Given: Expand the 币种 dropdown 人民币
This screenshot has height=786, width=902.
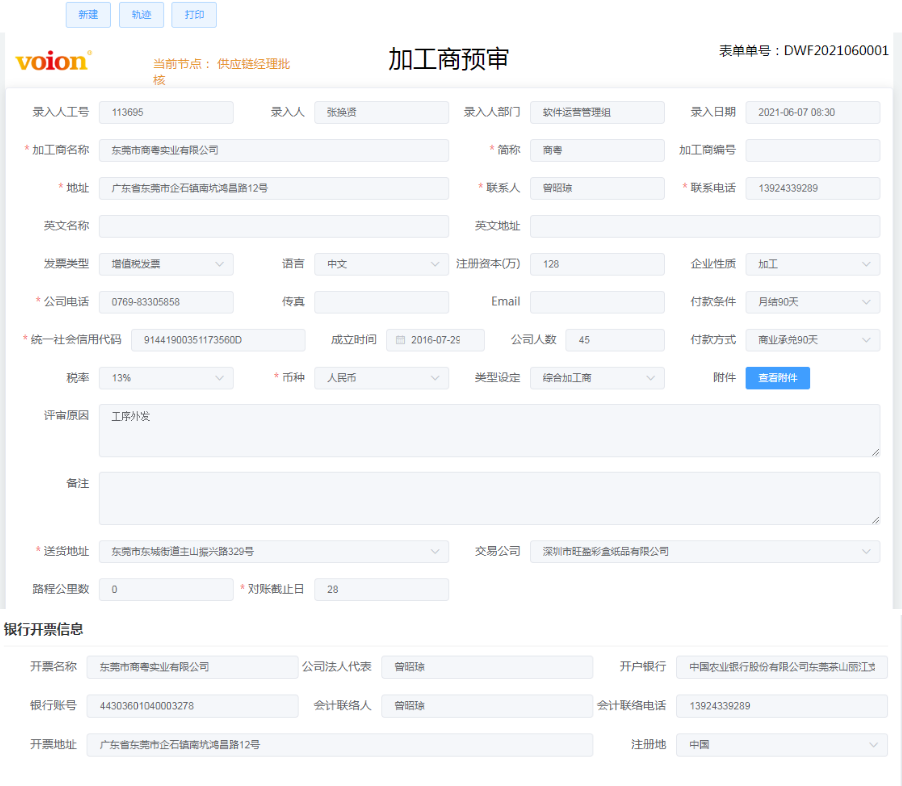Looking at the screenshot, I should click(x=381, y=378).
